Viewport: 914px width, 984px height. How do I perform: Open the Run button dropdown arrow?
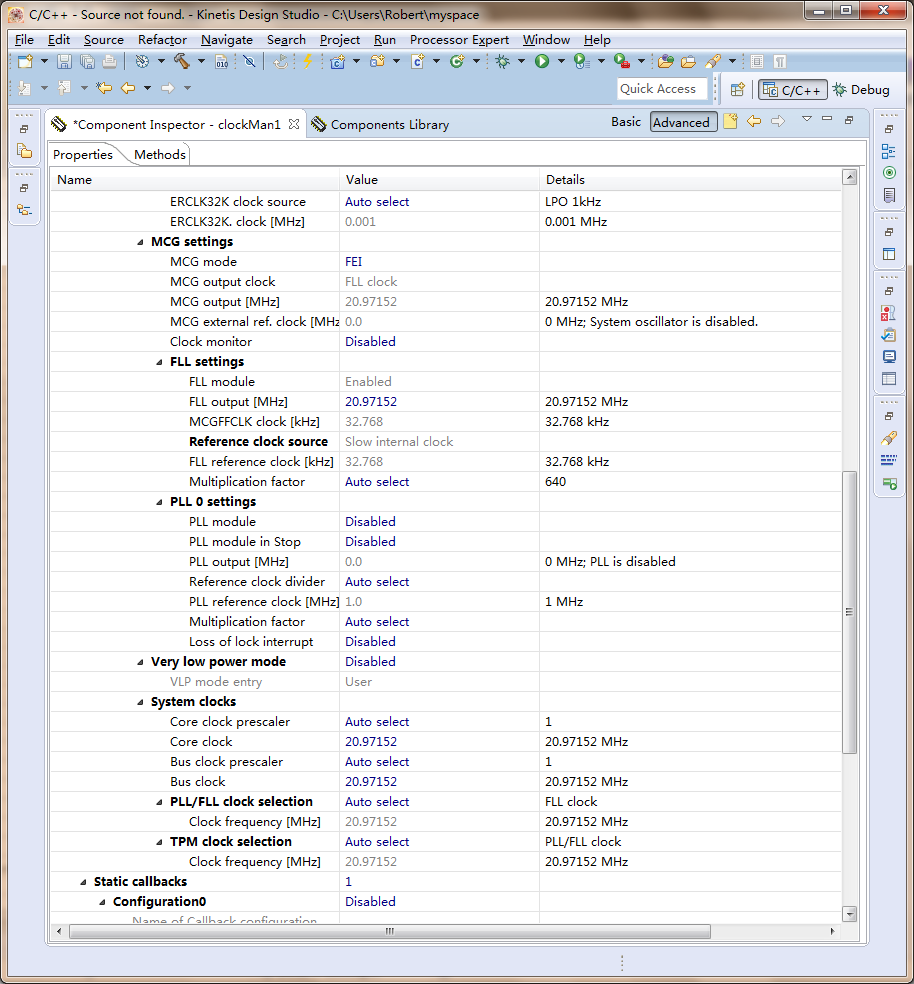(x=561, y=62)
